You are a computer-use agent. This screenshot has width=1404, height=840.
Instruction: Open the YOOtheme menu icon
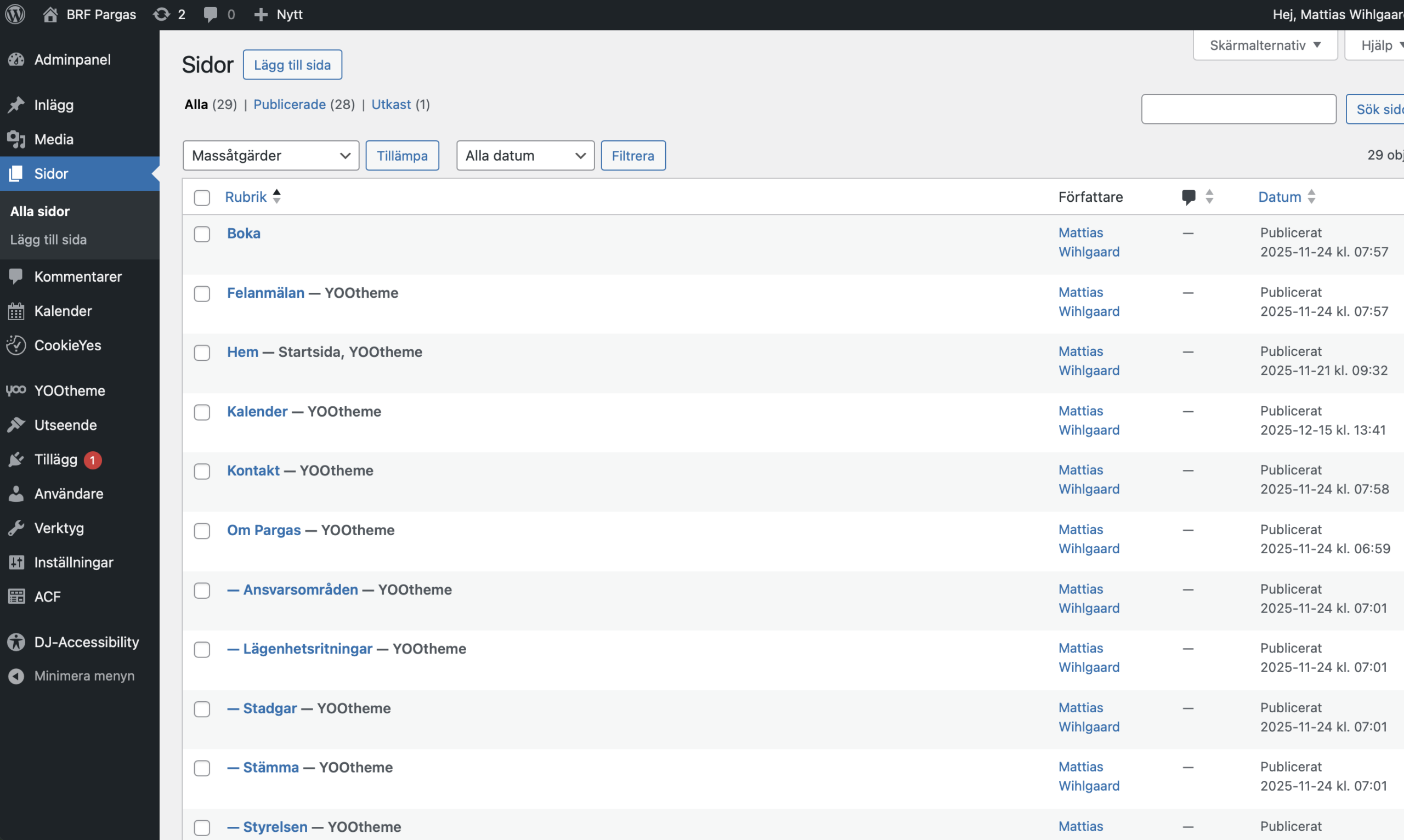click(16, 390)
